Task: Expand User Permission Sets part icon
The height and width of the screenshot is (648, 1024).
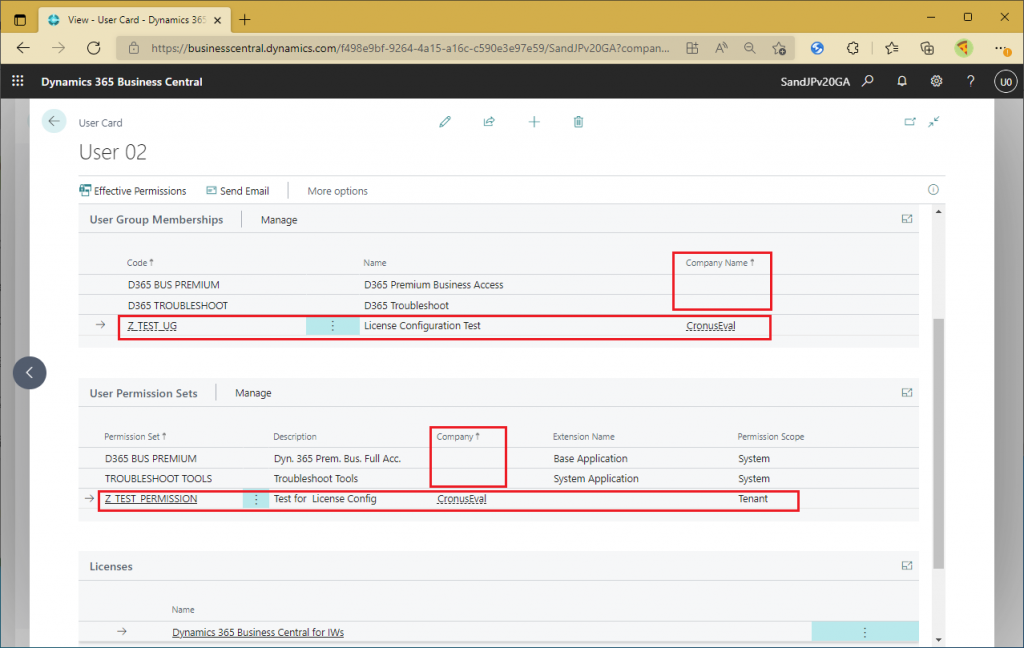Action: (907, 393)
